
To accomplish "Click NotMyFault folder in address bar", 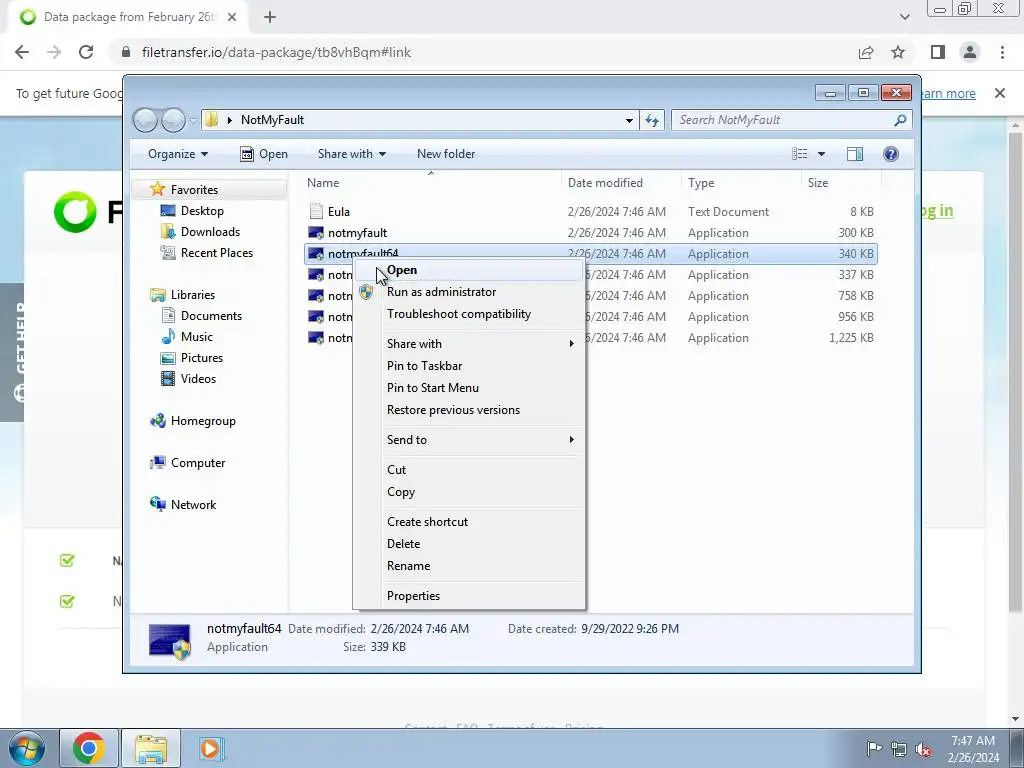I will [272, 120].
